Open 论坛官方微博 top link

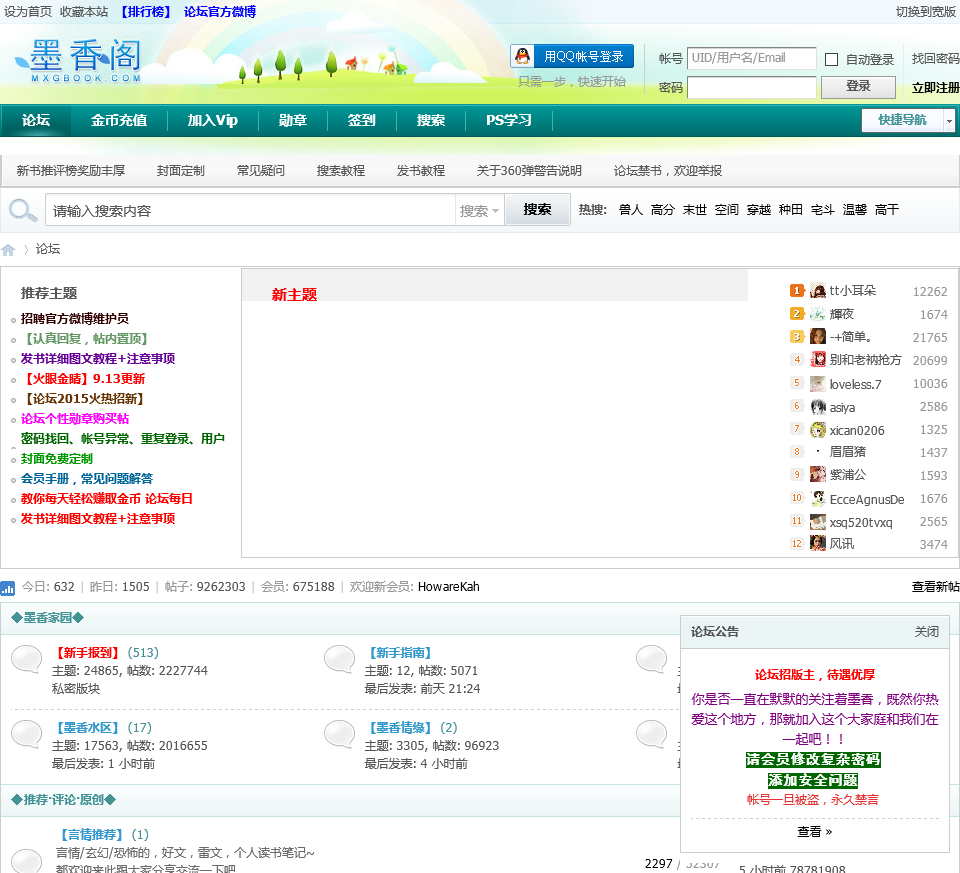(220, 12)
